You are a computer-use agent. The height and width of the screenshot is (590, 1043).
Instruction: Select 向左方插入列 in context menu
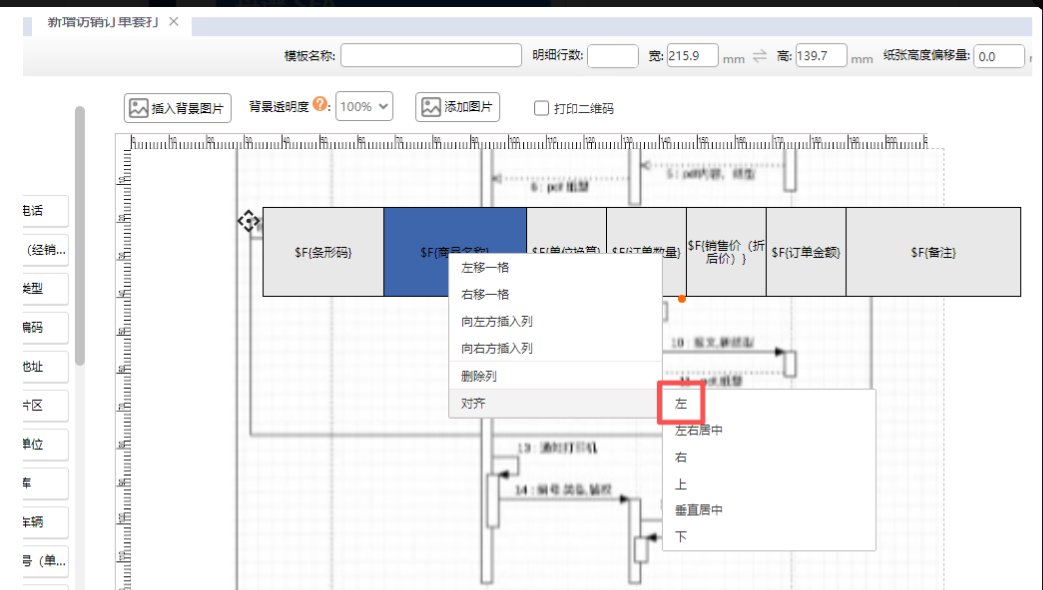click(x=496, y=321)
